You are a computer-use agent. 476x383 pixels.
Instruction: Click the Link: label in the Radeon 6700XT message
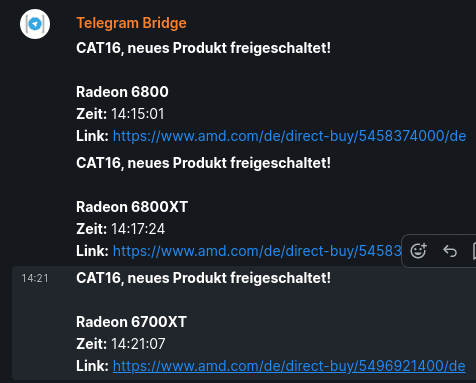click(x=92, y=366)
